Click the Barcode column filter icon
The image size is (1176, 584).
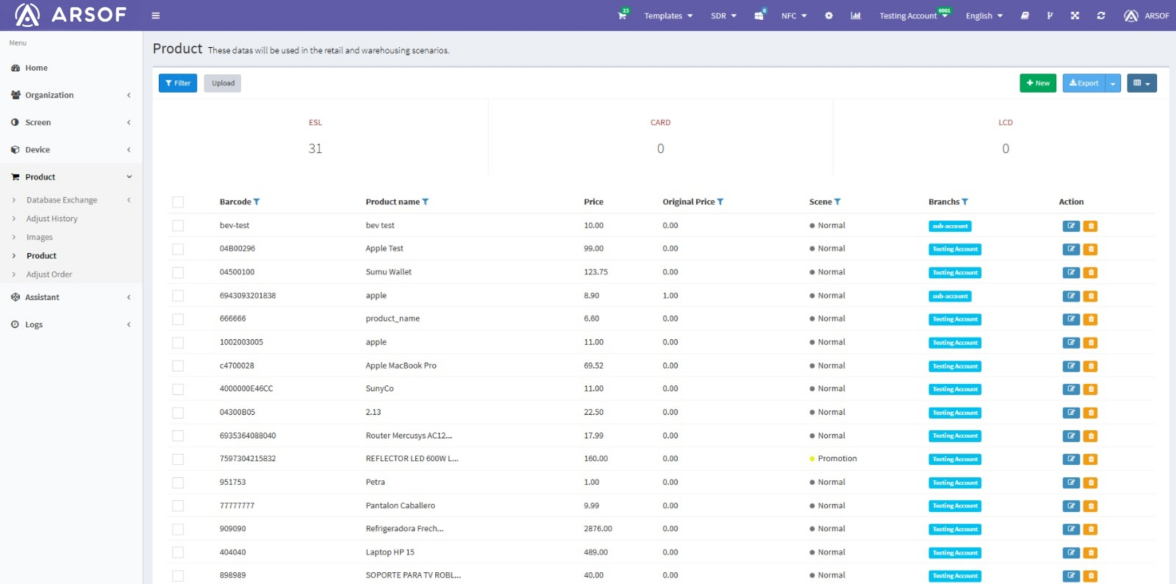257,202
